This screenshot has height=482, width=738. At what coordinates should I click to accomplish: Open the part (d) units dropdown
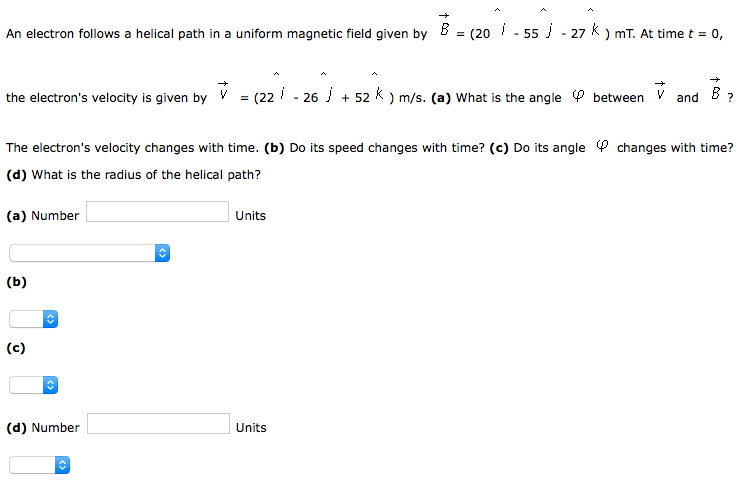pos(40,465)
